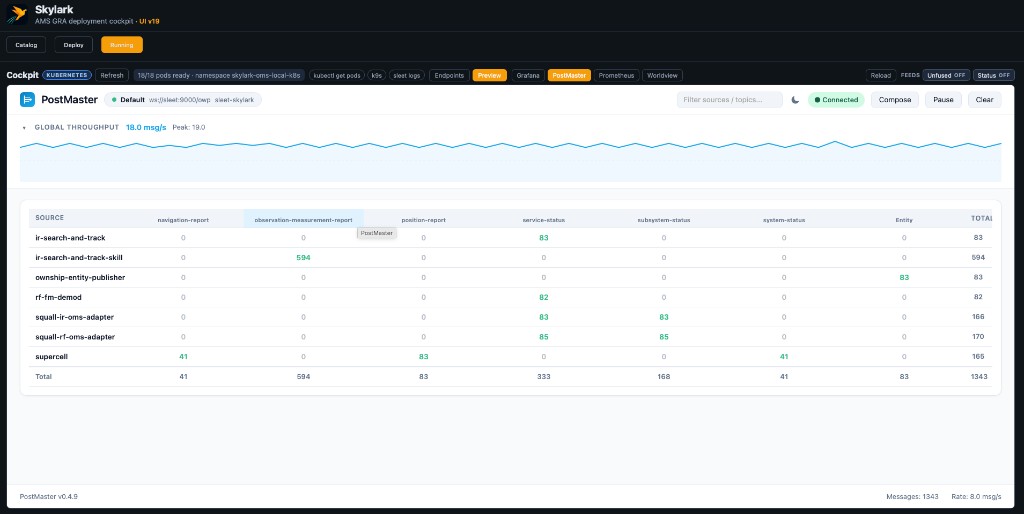The width and height of the screenshot is (1024, 514).
Task: Select the ir-search-and-track source row
Action: pos(510,238)
